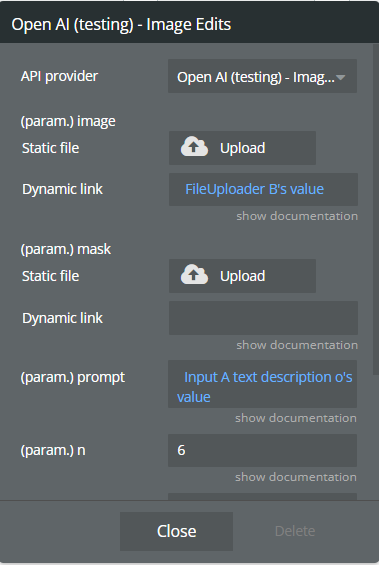379x565 pixels.
Task: Show documentation for the n parameter
Action: [296, 477]
